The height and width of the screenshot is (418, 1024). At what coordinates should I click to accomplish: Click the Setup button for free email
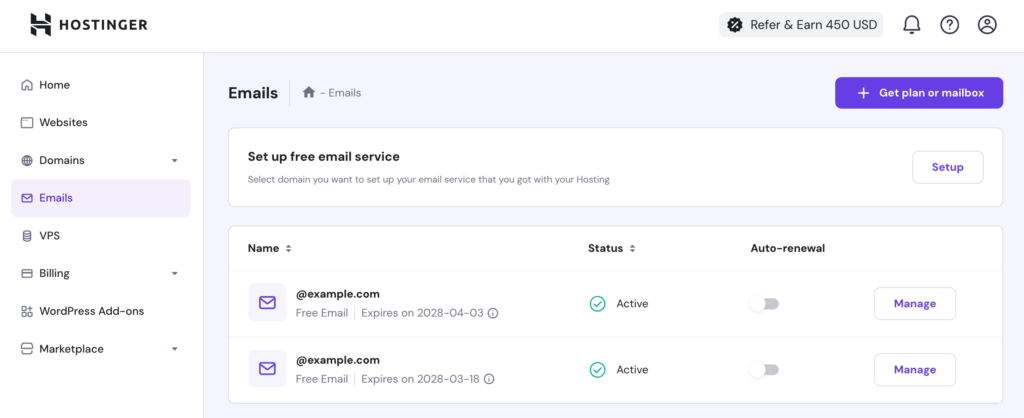click(947, 167)
